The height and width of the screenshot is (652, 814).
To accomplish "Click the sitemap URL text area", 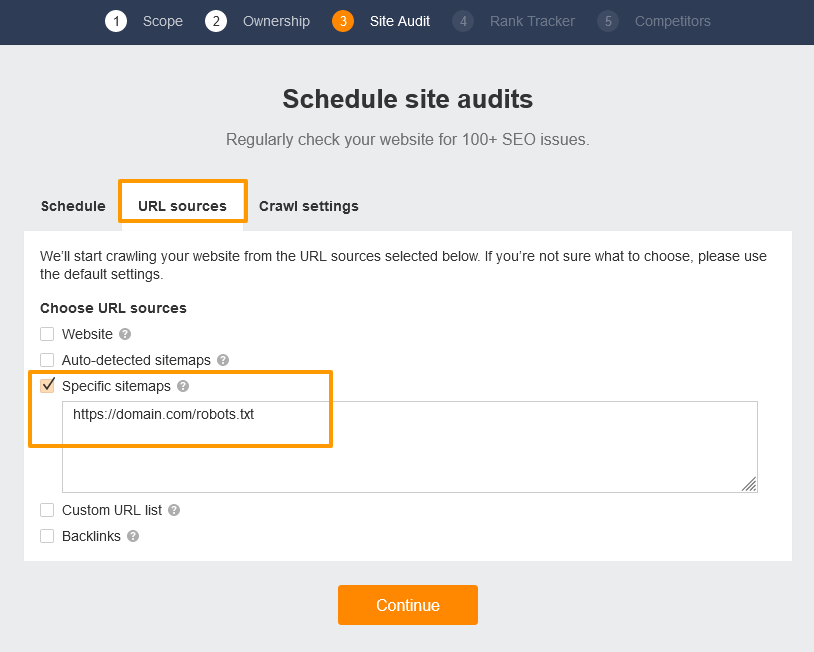I will [410, 447].
